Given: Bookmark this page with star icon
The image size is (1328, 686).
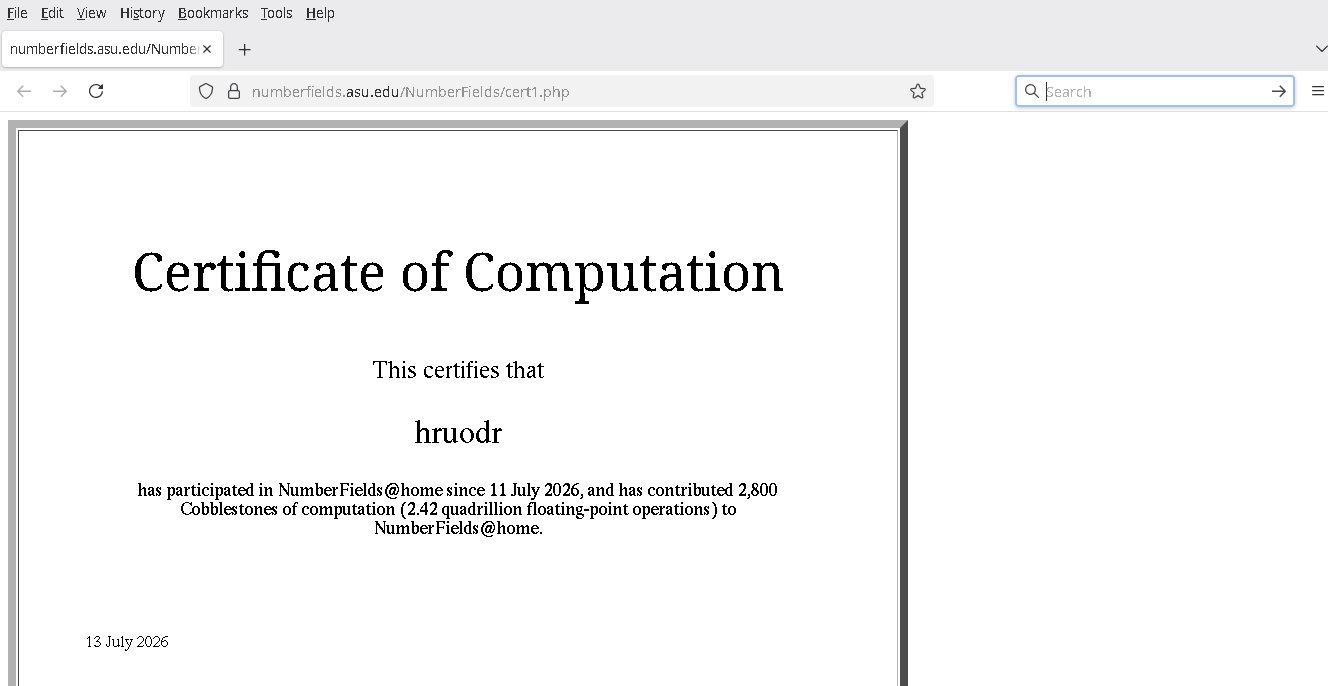Looking at the screenshot, I should click(x=918, y=91).
